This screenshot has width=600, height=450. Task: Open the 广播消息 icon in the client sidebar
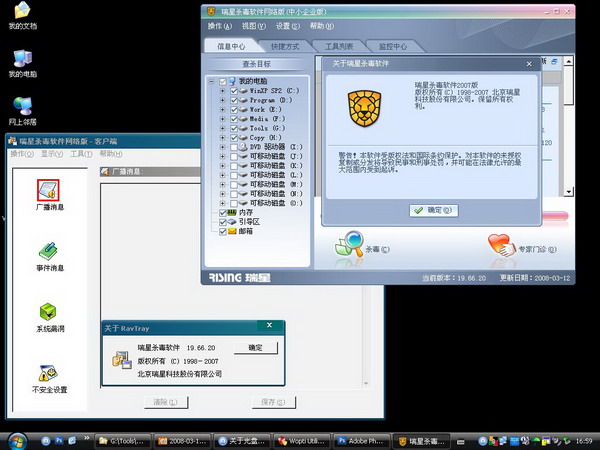(48, 190)
